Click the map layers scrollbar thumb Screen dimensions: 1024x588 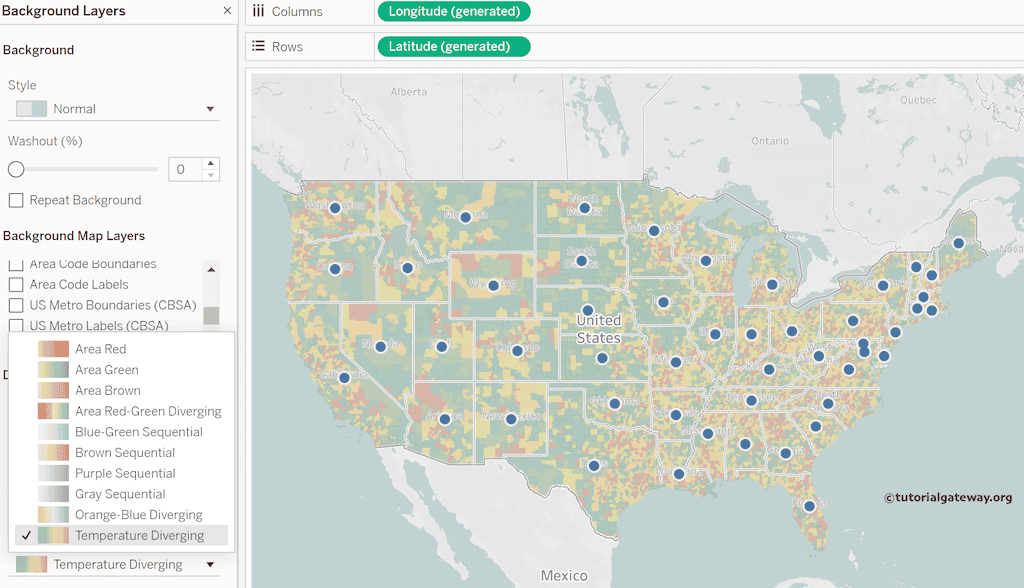[211, 315]
